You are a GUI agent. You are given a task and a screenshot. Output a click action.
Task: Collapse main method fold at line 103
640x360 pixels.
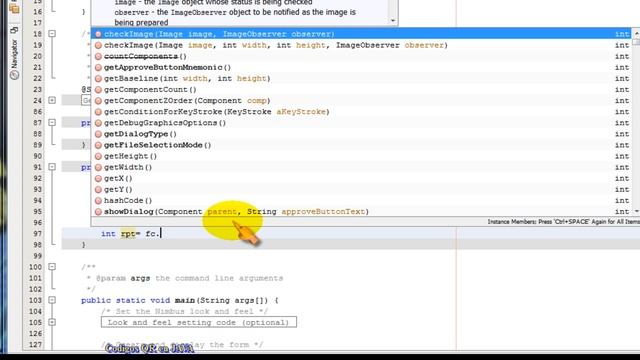pyautogui.click(x=52, y=300)
